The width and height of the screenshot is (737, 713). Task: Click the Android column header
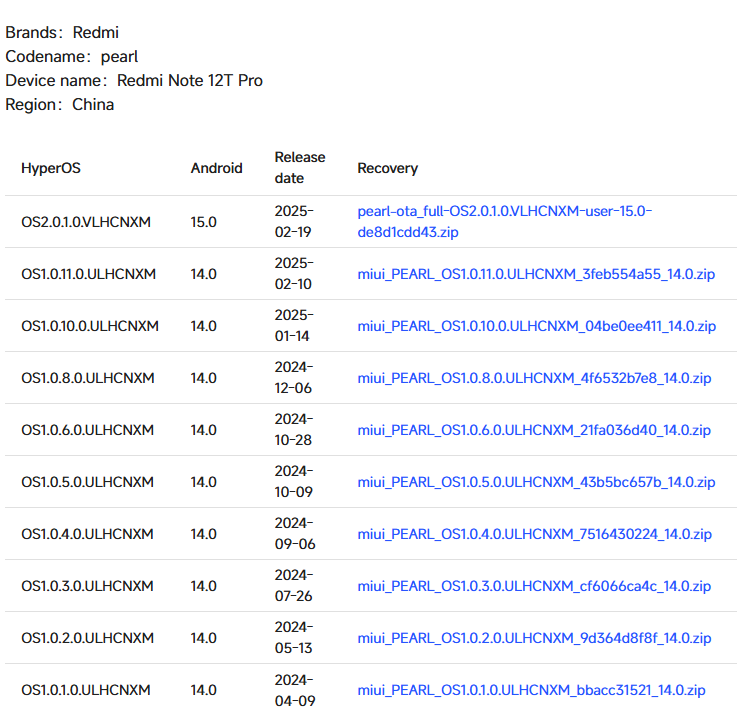point(216,168)
